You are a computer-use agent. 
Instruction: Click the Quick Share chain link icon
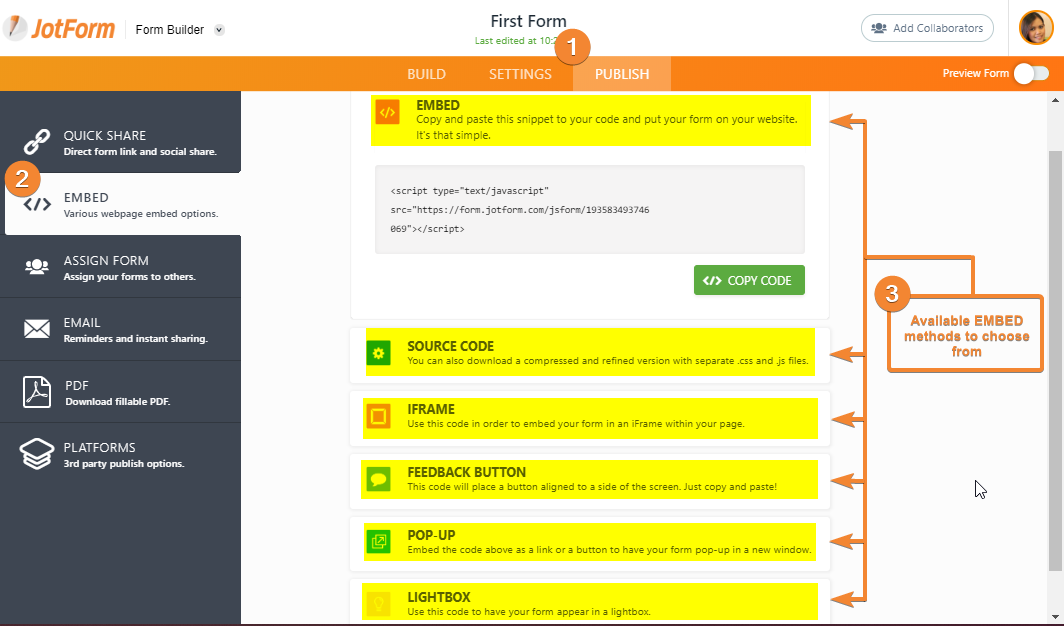tap(37, 142)
